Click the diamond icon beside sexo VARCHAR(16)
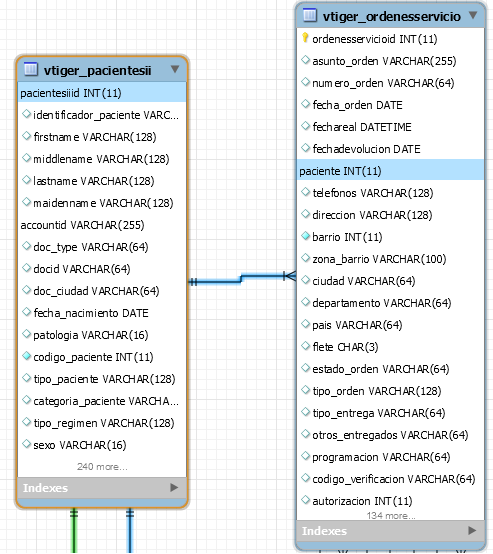 click(x=27, y=444)
